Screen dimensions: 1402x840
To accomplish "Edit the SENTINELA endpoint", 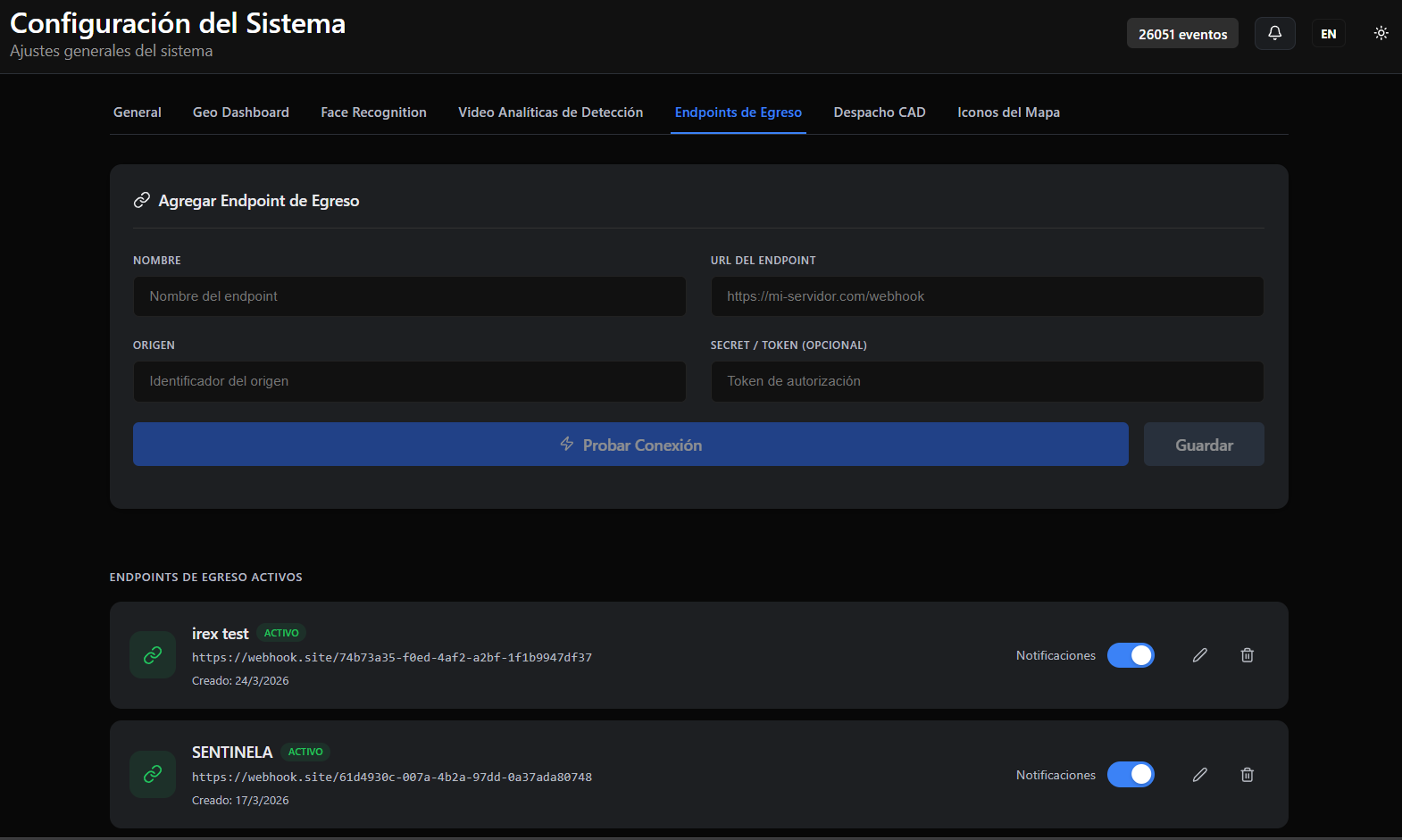I will click(x=1200, y=775).
